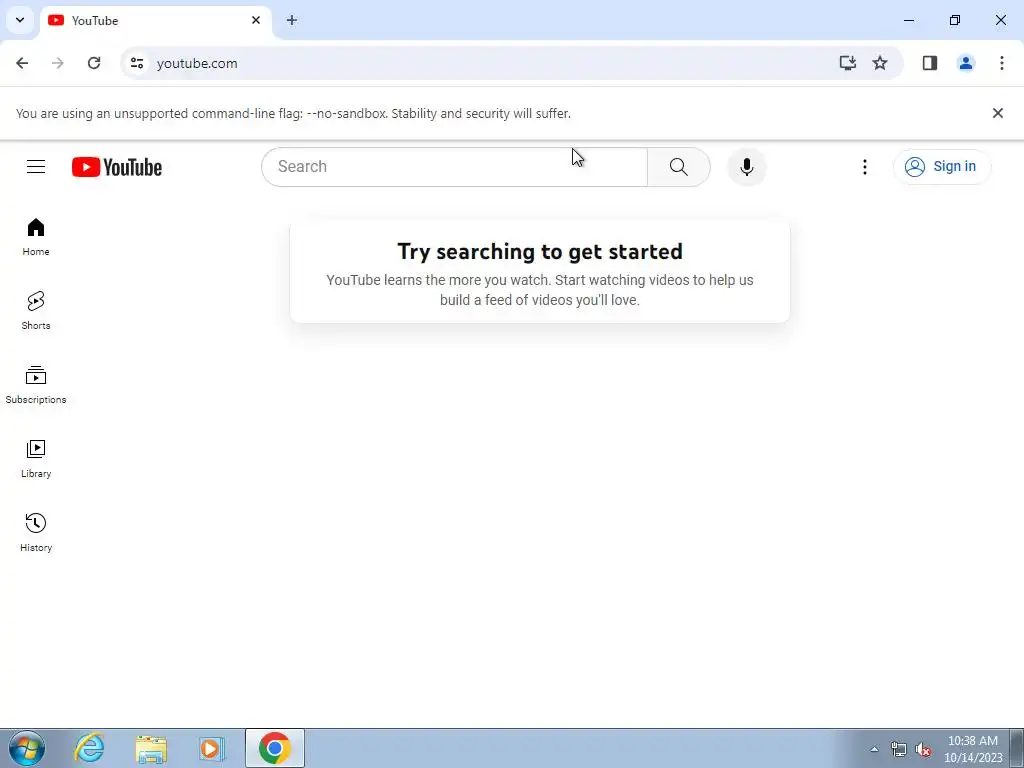Restore down the Chrome window
Viewport: 1024px width, 768px height.
click(955, 20)
